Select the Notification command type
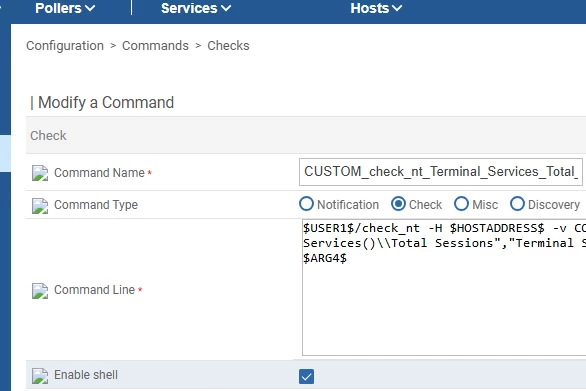Viewport: 586px width, 391px height. 306,204
